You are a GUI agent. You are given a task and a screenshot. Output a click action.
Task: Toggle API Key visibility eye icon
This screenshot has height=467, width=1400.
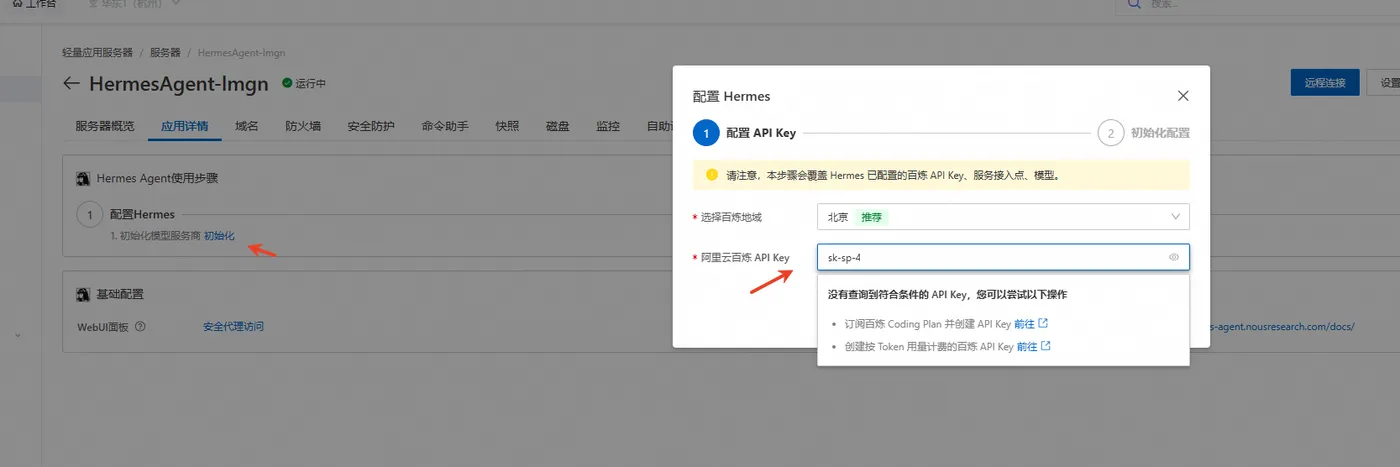click(1174, 257)
